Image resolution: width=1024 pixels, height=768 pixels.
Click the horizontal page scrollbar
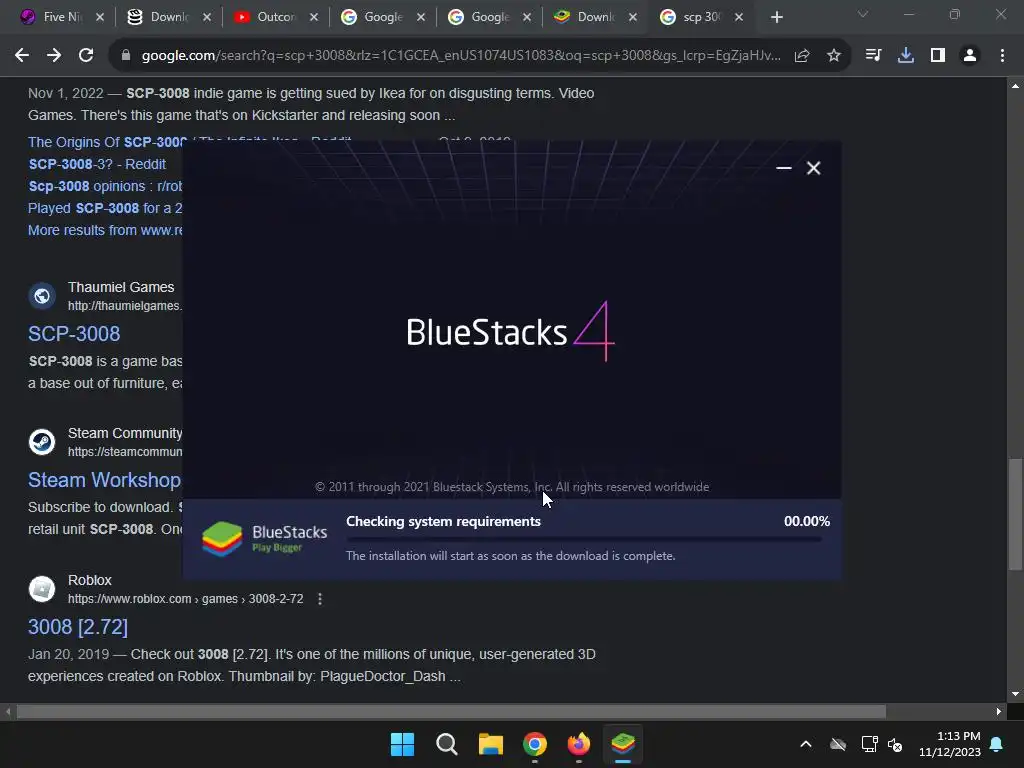451,711
